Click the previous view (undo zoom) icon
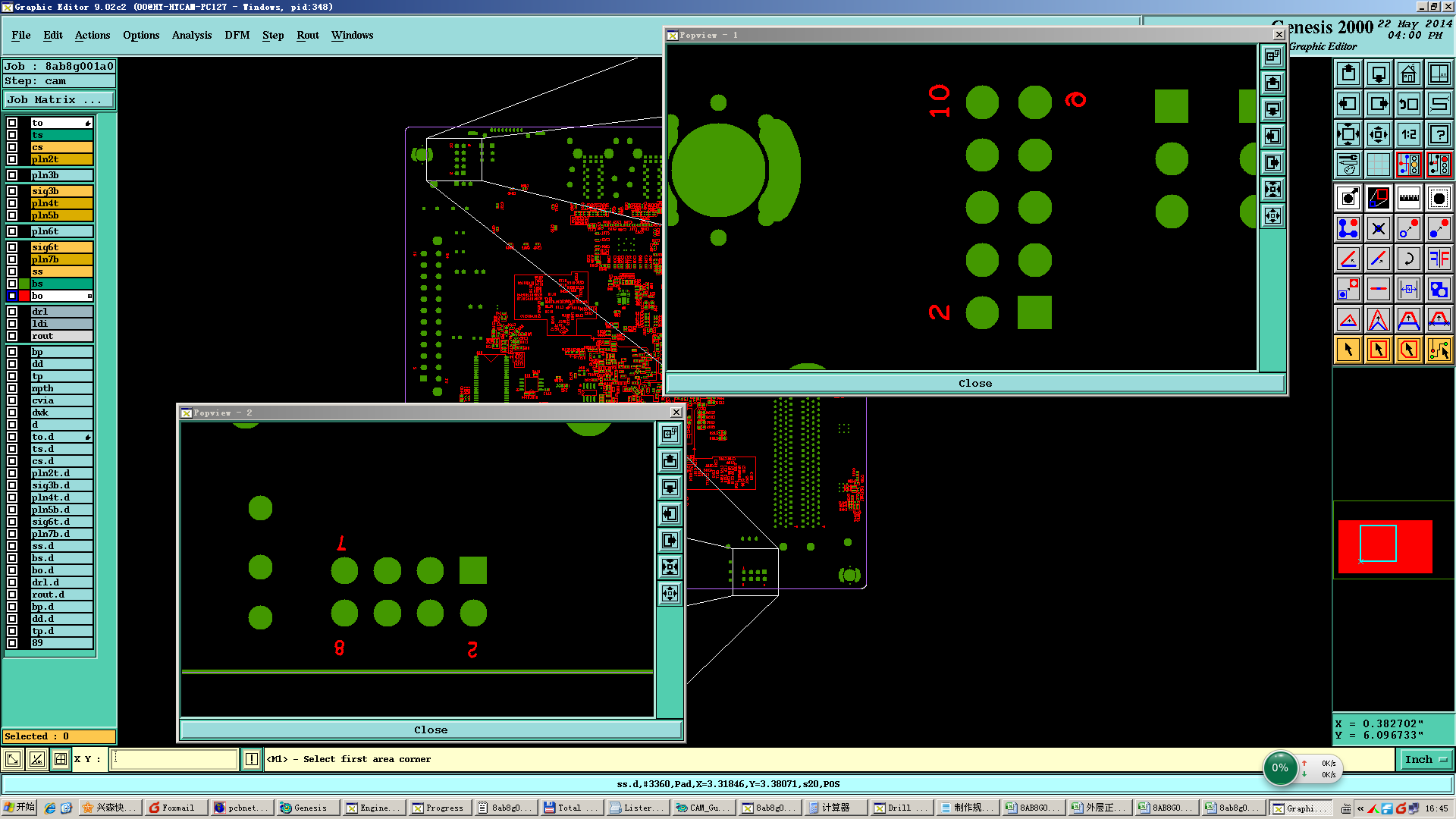Screen dimensions: 1456x819 [1408, 104]
